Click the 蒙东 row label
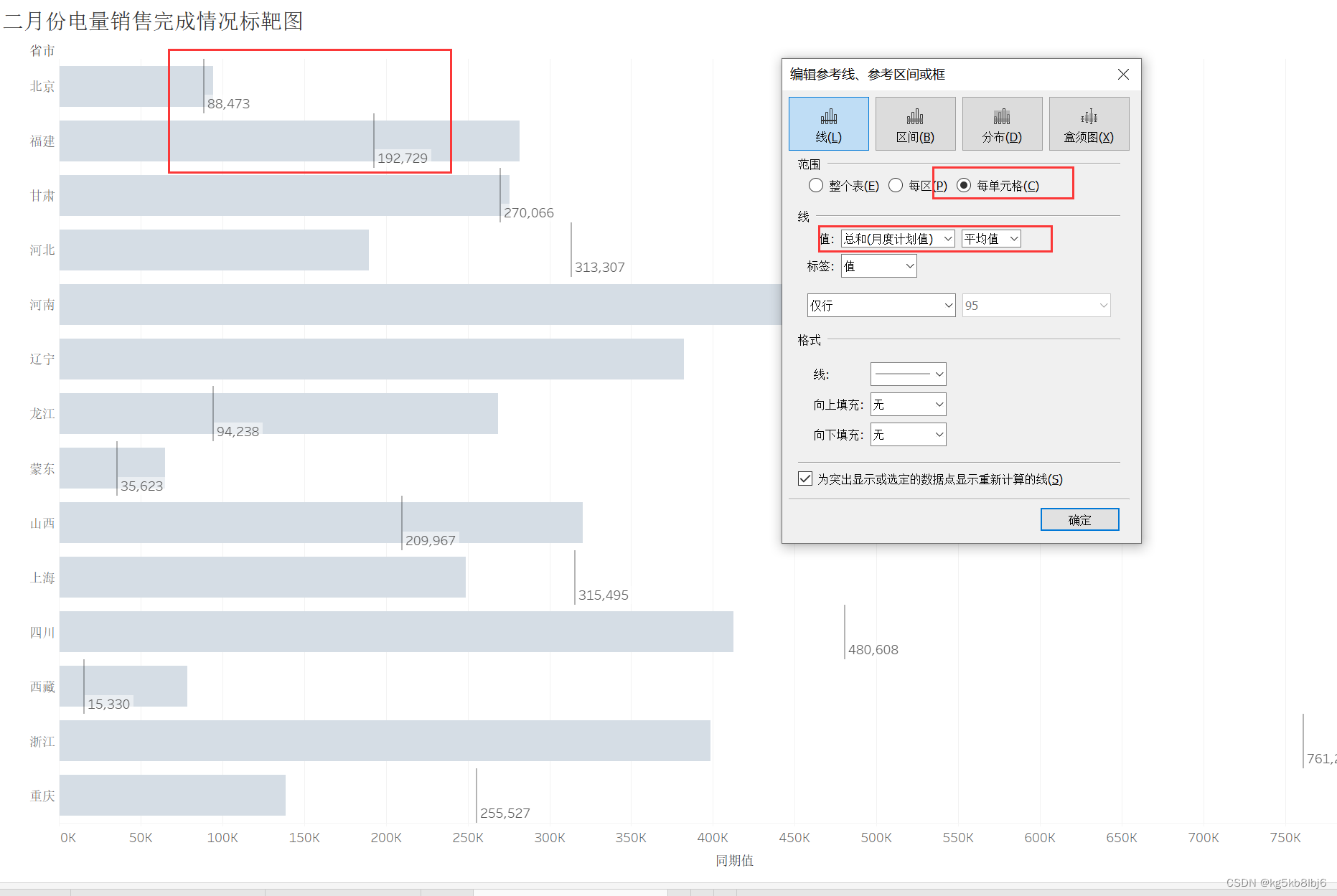This screenshot has height=896, width=1337. [42, 469]
